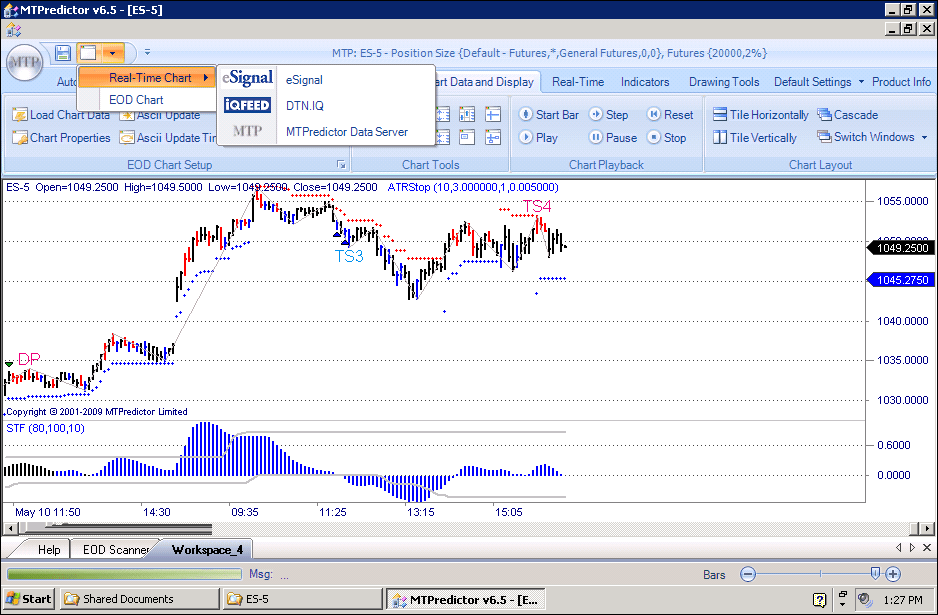Image resolution: width=938 pixels, height=615 pixels.
Task: Choose MTPredictor Data Server option
Action: (346, 132)
